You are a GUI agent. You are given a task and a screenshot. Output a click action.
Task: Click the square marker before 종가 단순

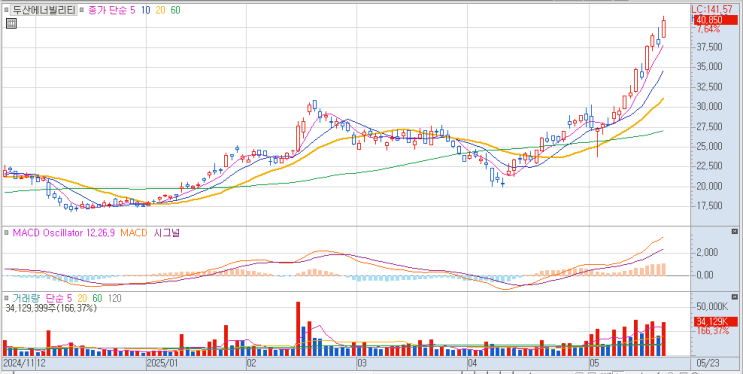tap(82, 10)
